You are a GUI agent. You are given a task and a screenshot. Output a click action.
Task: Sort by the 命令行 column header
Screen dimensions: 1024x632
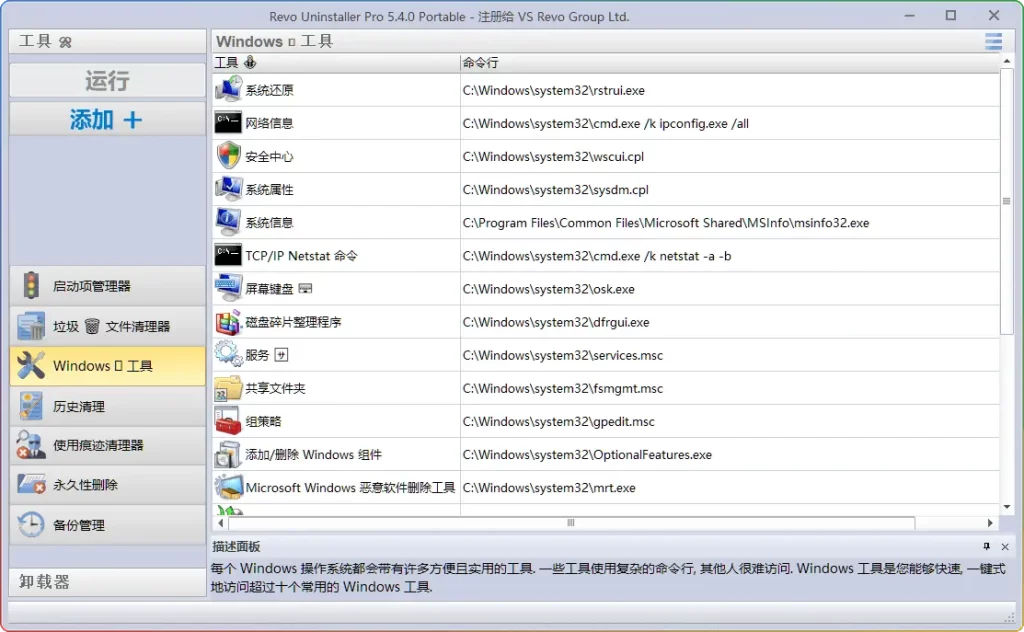(x=729, y=63)
